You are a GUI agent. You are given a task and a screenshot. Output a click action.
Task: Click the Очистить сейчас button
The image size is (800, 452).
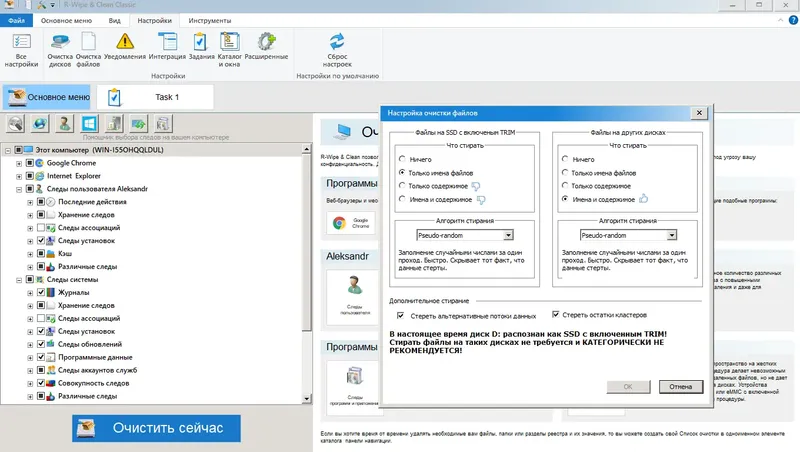coord(157,428)
